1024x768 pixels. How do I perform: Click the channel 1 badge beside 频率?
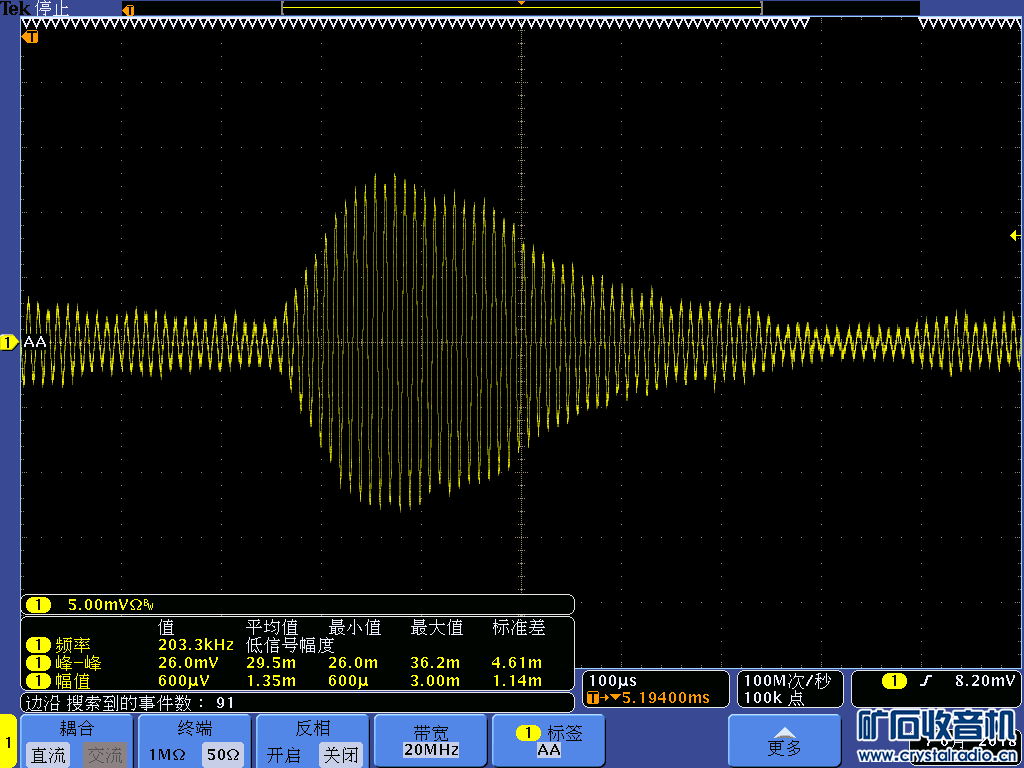tap(38, 645)
